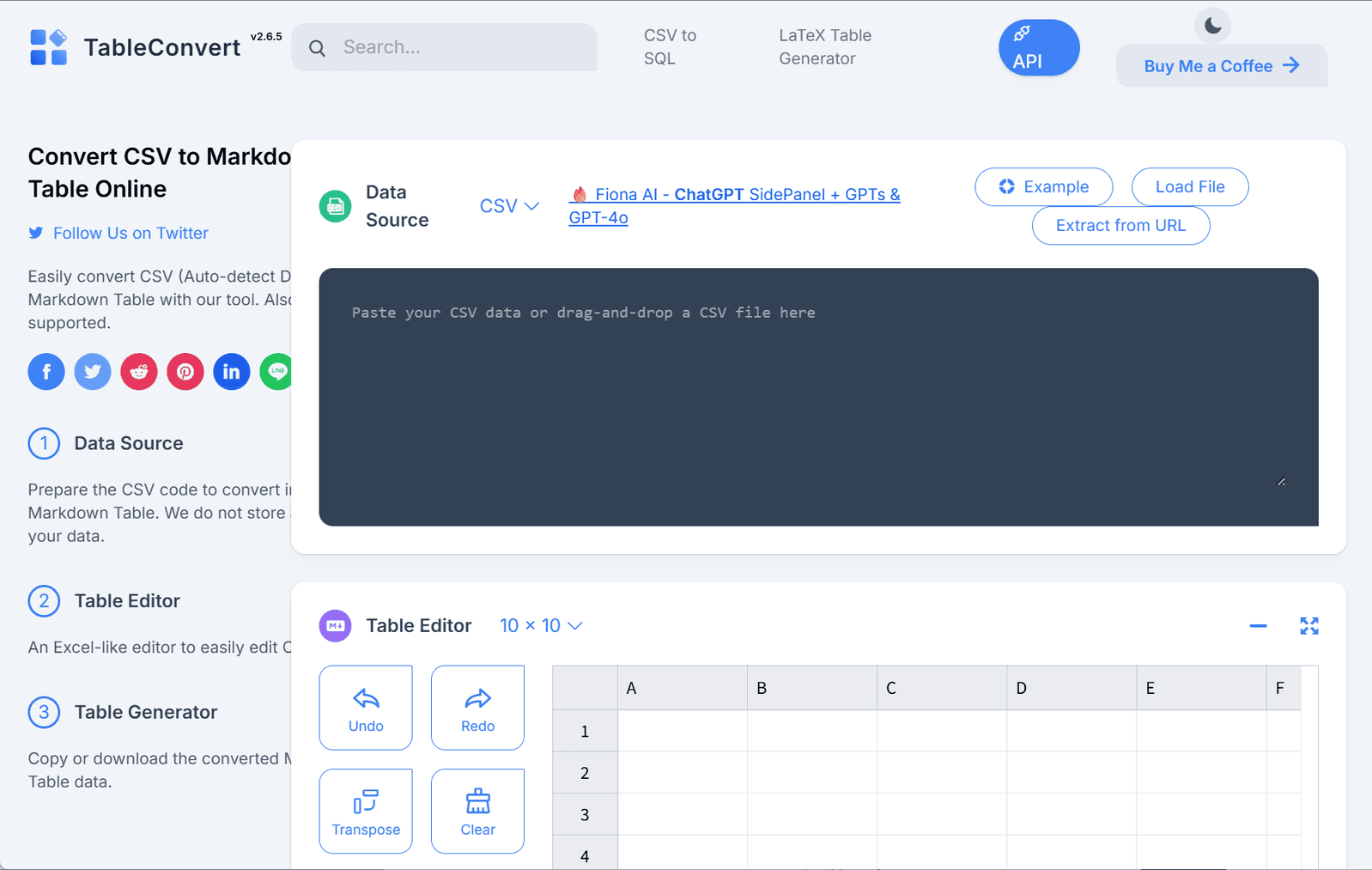
Task: Open LaTeX Table Generator menu item
Action: (825, 47)
